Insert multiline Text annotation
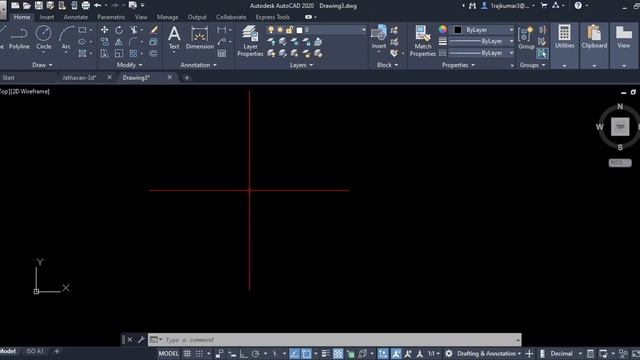 tap(174, 38)
